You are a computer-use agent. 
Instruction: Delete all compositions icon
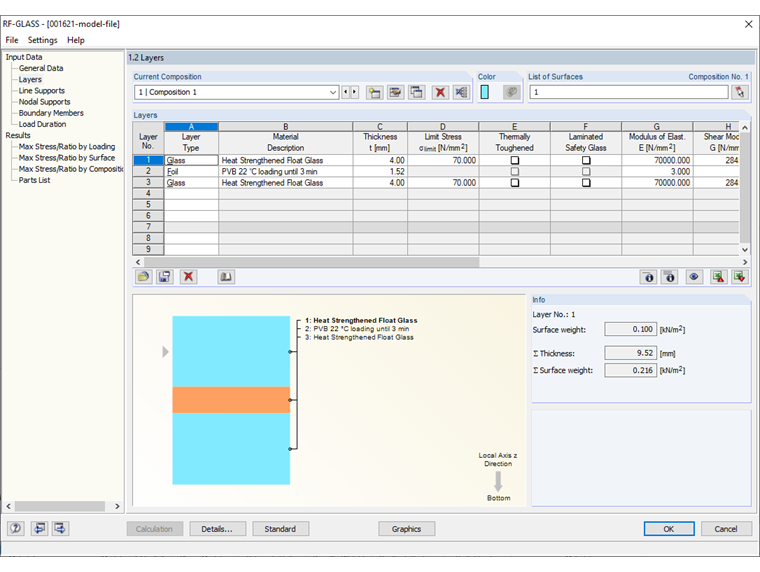461,92
